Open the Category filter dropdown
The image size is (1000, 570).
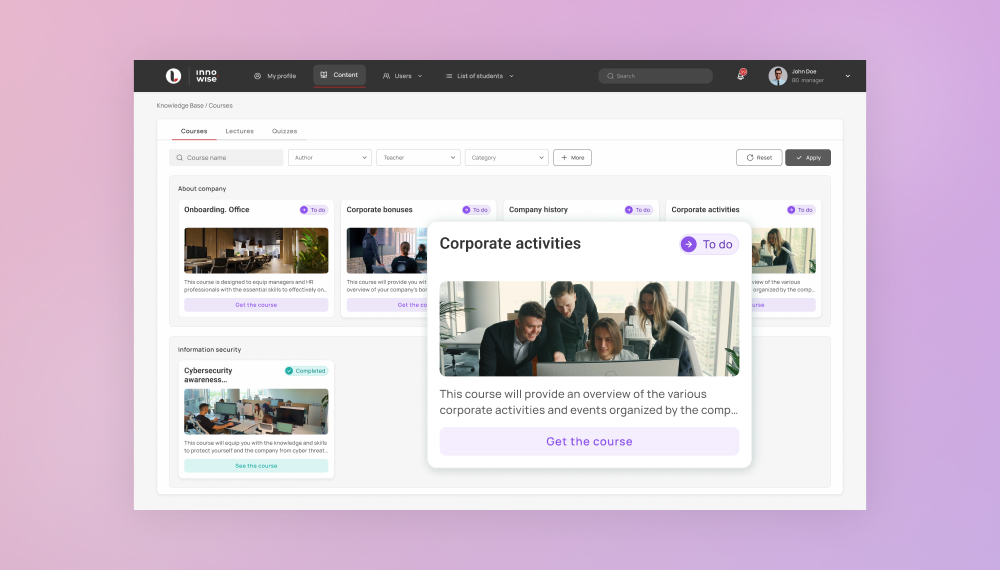click(506, 157)
